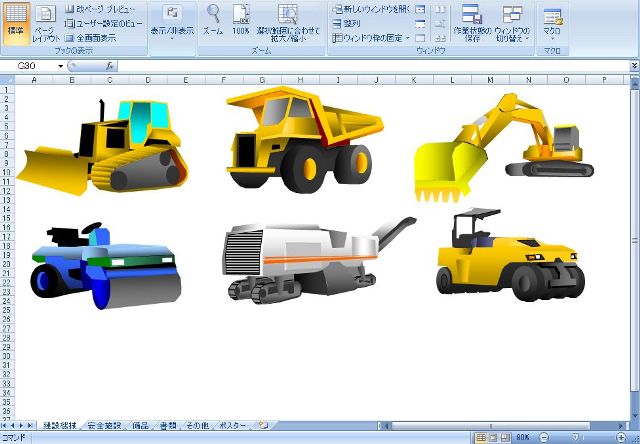Go to first sheet with tab arrow
The image size is (640, 444).
tap(4, 426)
